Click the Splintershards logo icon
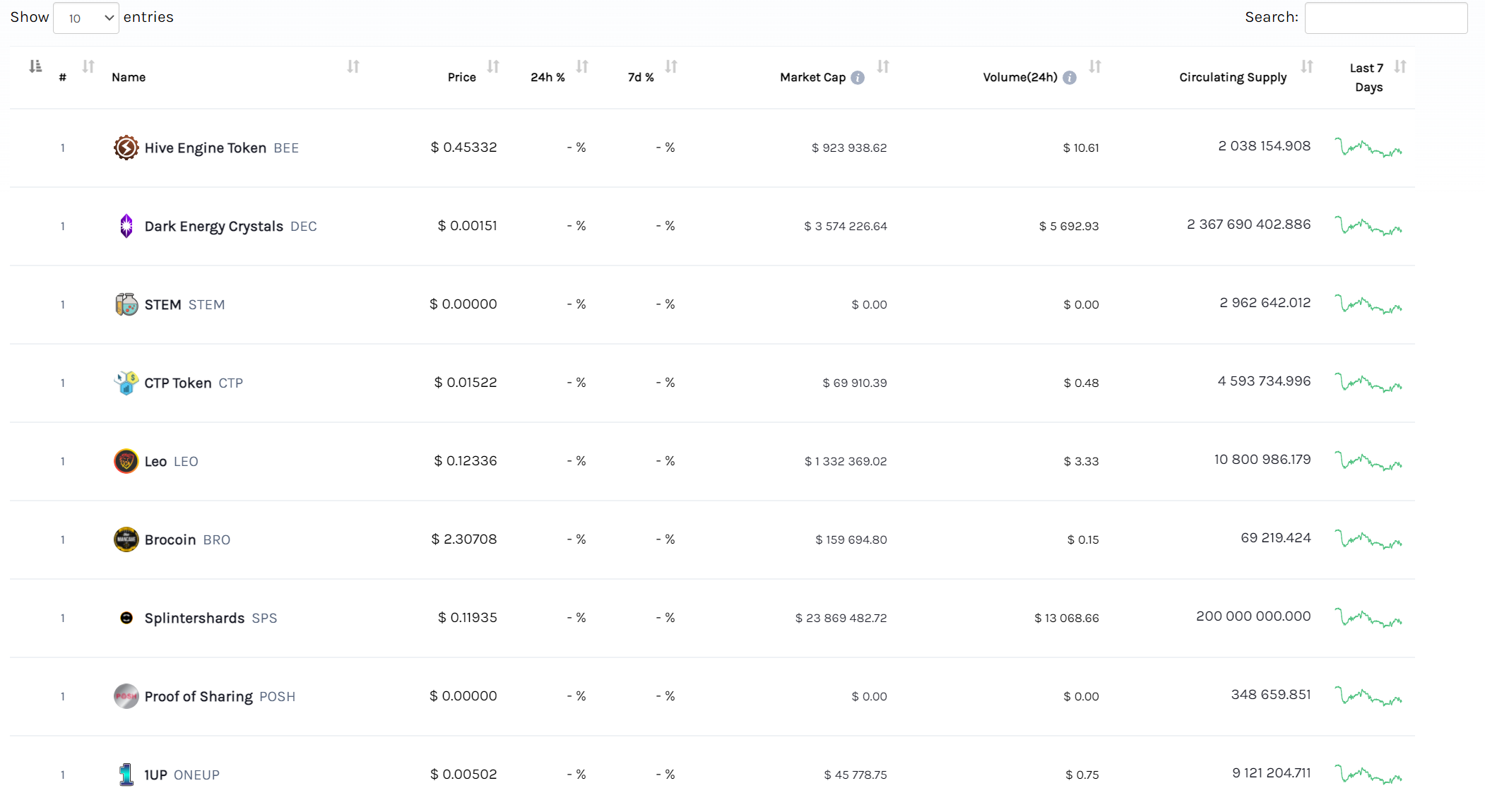The width and height of the screenshot is (1485, 812). coord(126,618)
